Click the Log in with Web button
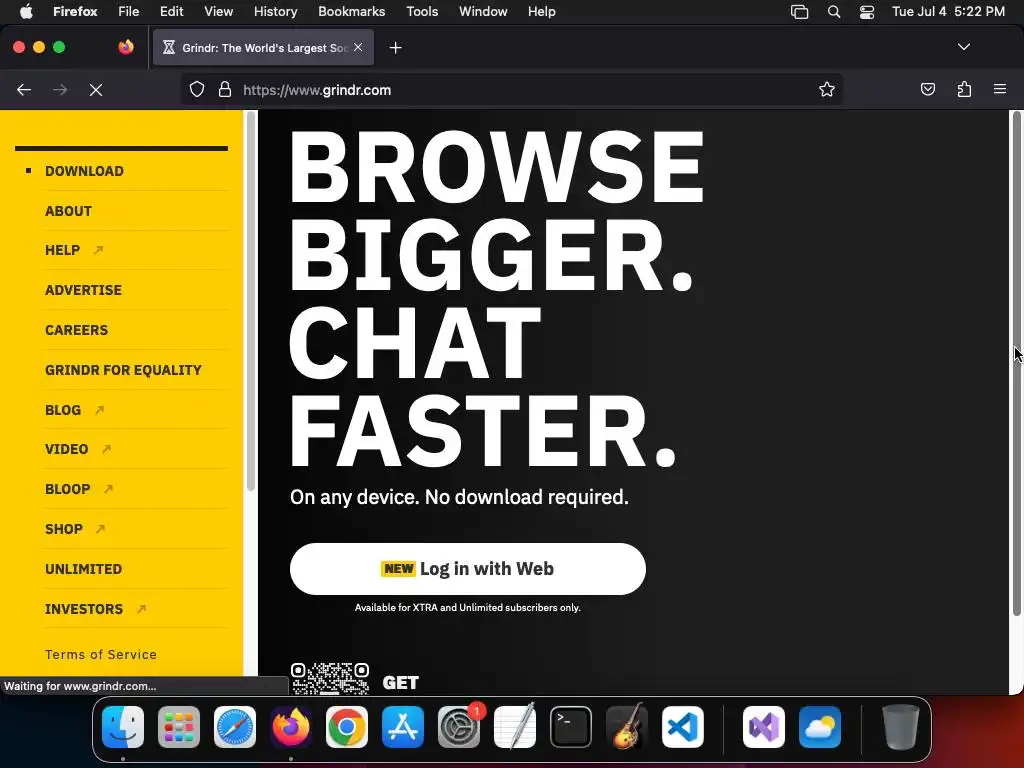This screenshot has width=1024, height=768. point(468,569)
